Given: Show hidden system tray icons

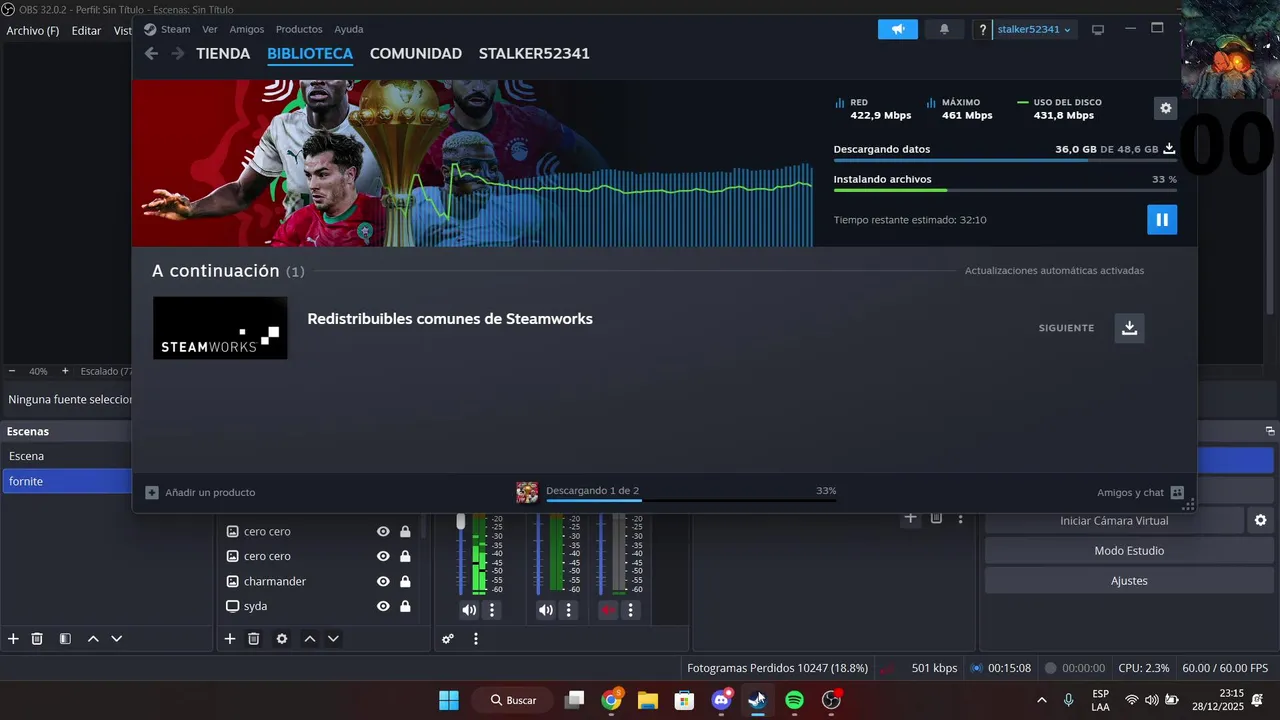Looking at the screenshot, I should [1042, 700].
